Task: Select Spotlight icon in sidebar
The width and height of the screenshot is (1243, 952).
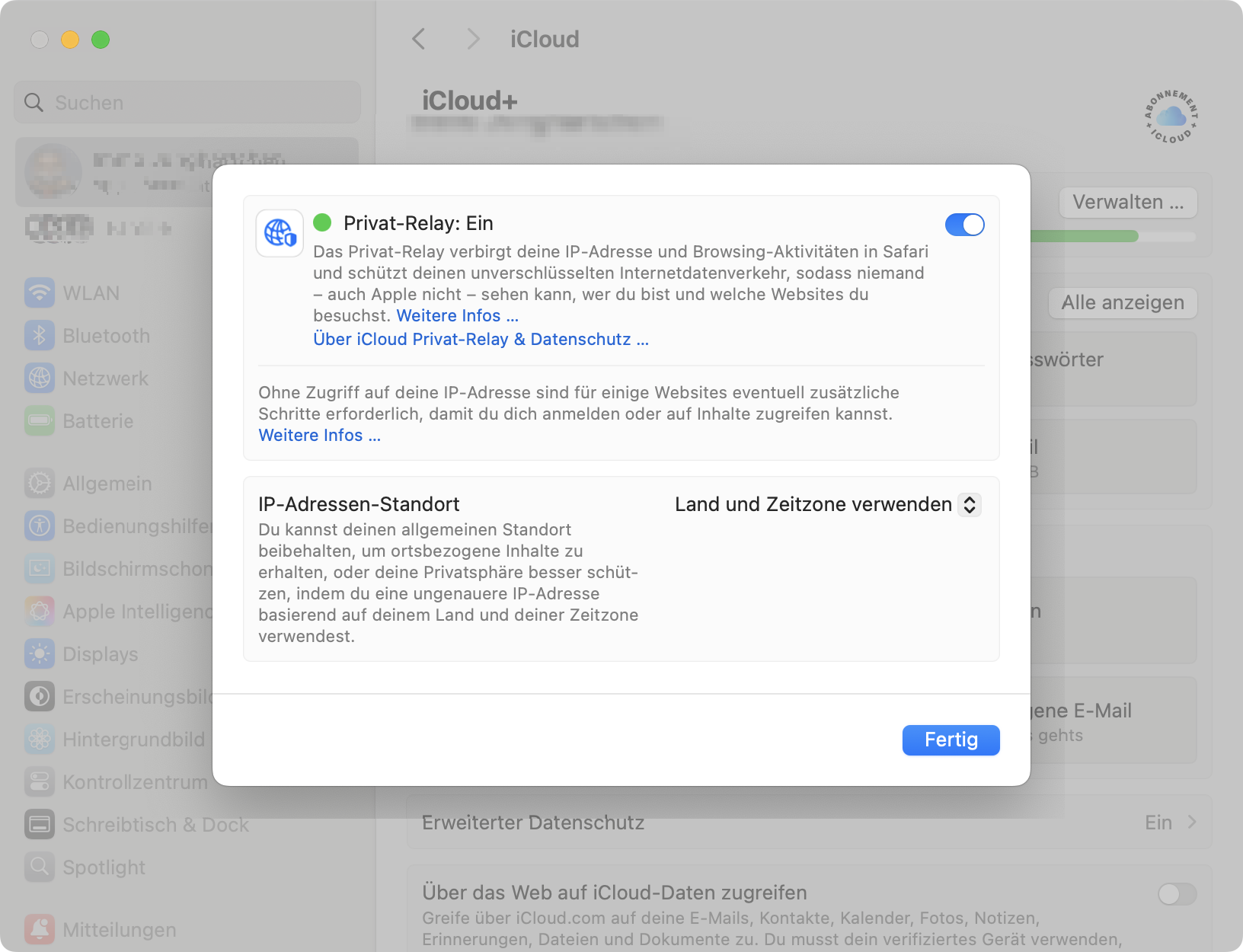Action: click(40, 867)
